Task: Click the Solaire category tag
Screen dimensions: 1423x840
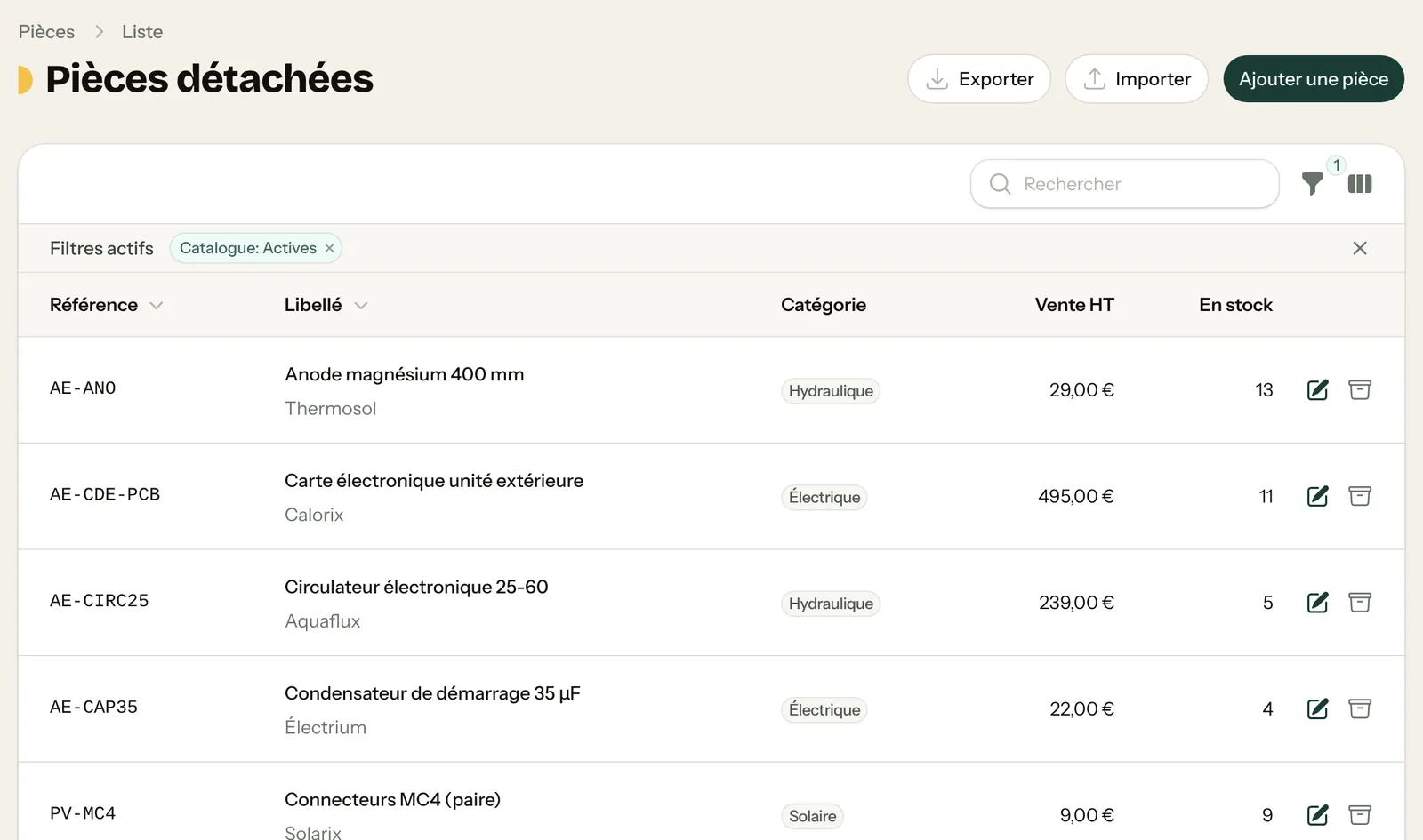Action: (813, 816)
